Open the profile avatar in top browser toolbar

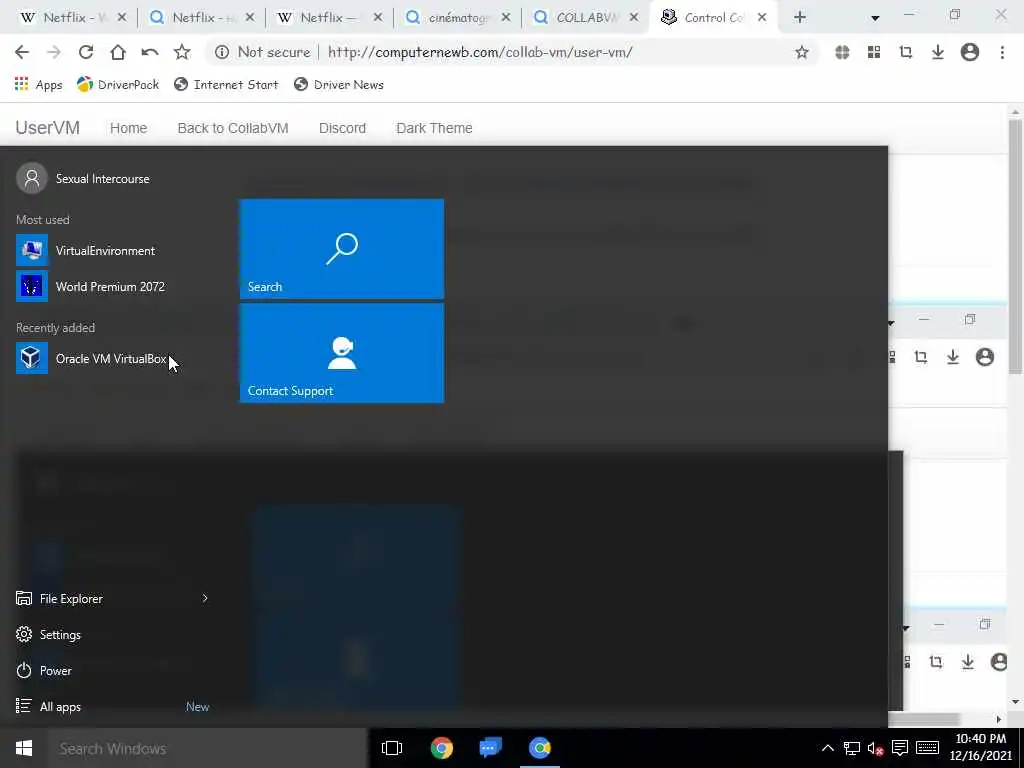click(970, 52)
